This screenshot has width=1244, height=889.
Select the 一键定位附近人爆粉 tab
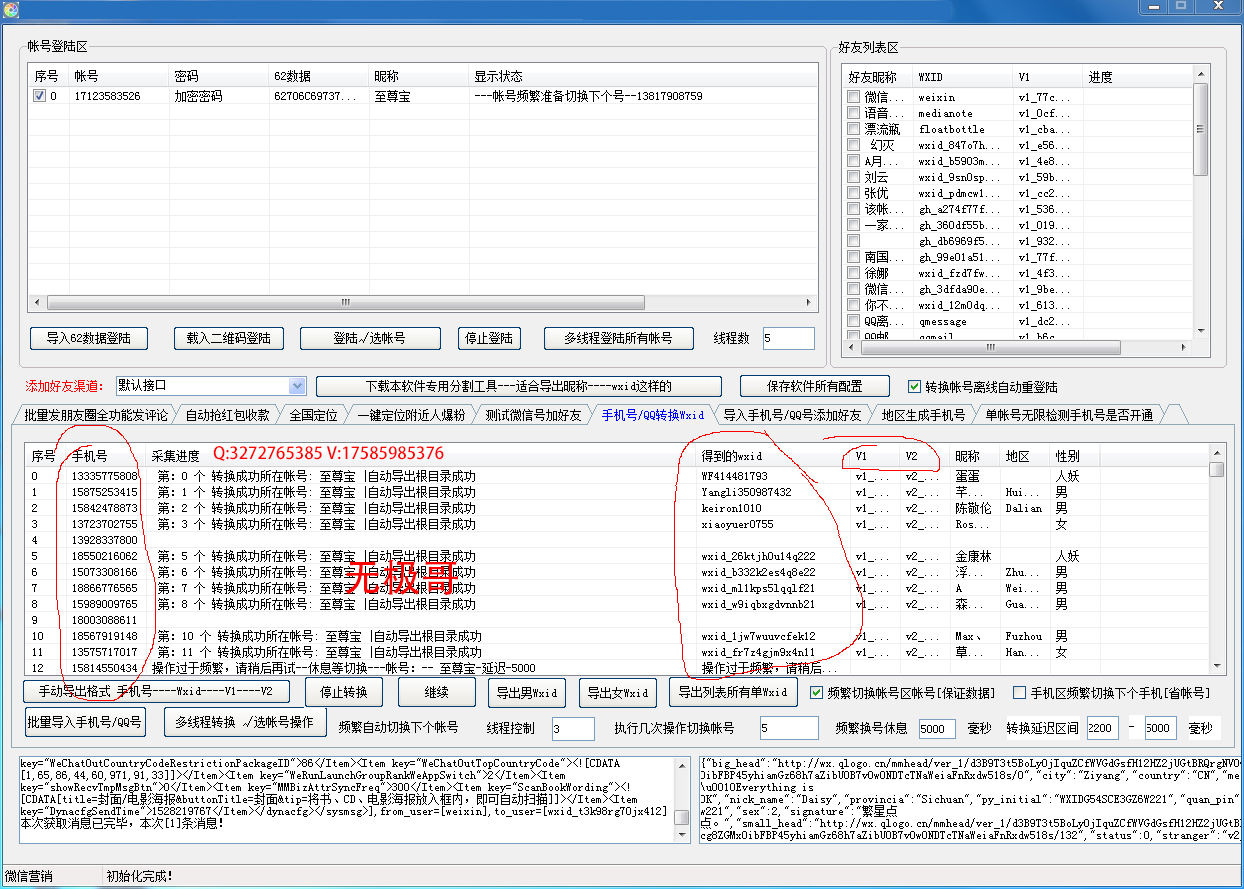(x=410, y=415)
